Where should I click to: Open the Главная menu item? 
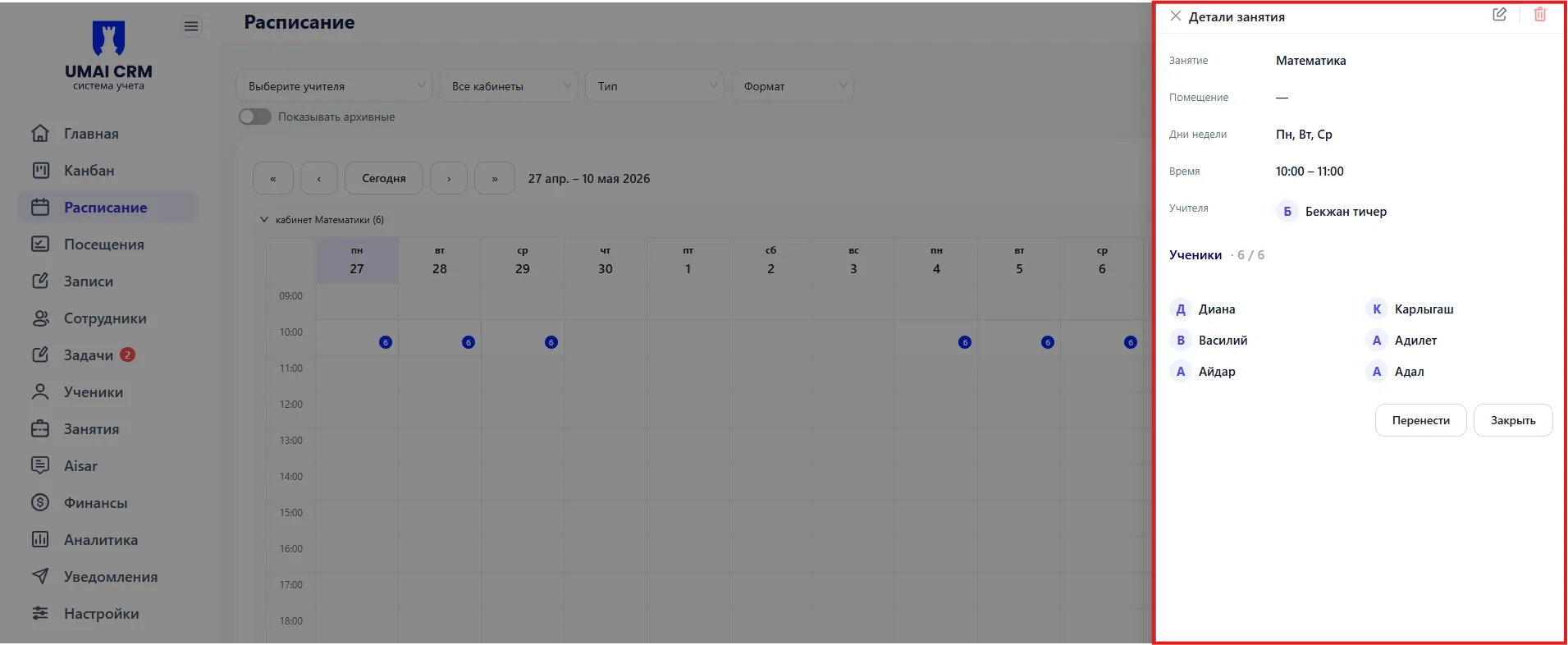coord(108,133)
